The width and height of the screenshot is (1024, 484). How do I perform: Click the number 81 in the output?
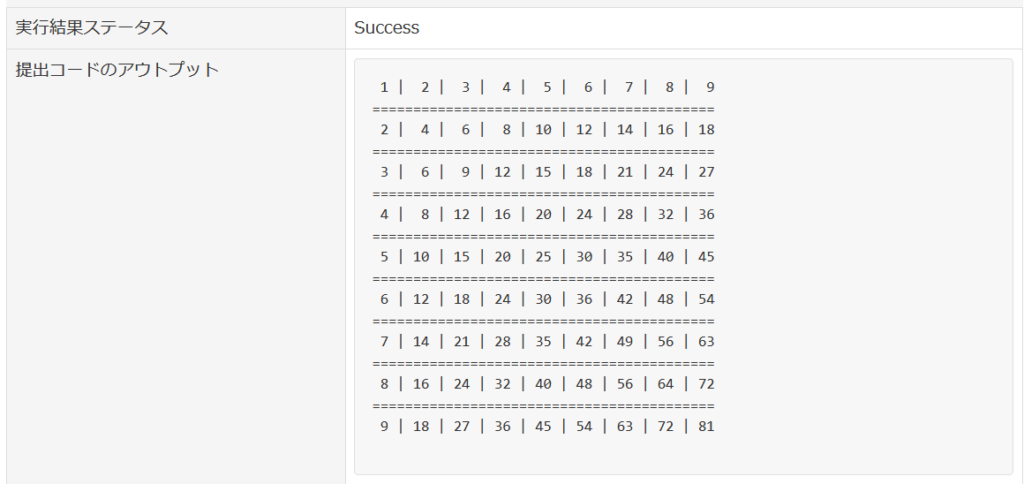(706, 427)
